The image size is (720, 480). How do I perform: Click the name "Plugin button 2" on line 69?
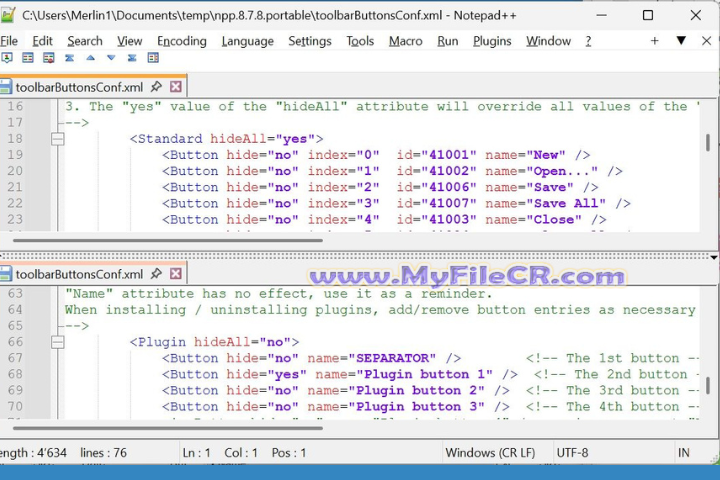click(x=416, y=390)
